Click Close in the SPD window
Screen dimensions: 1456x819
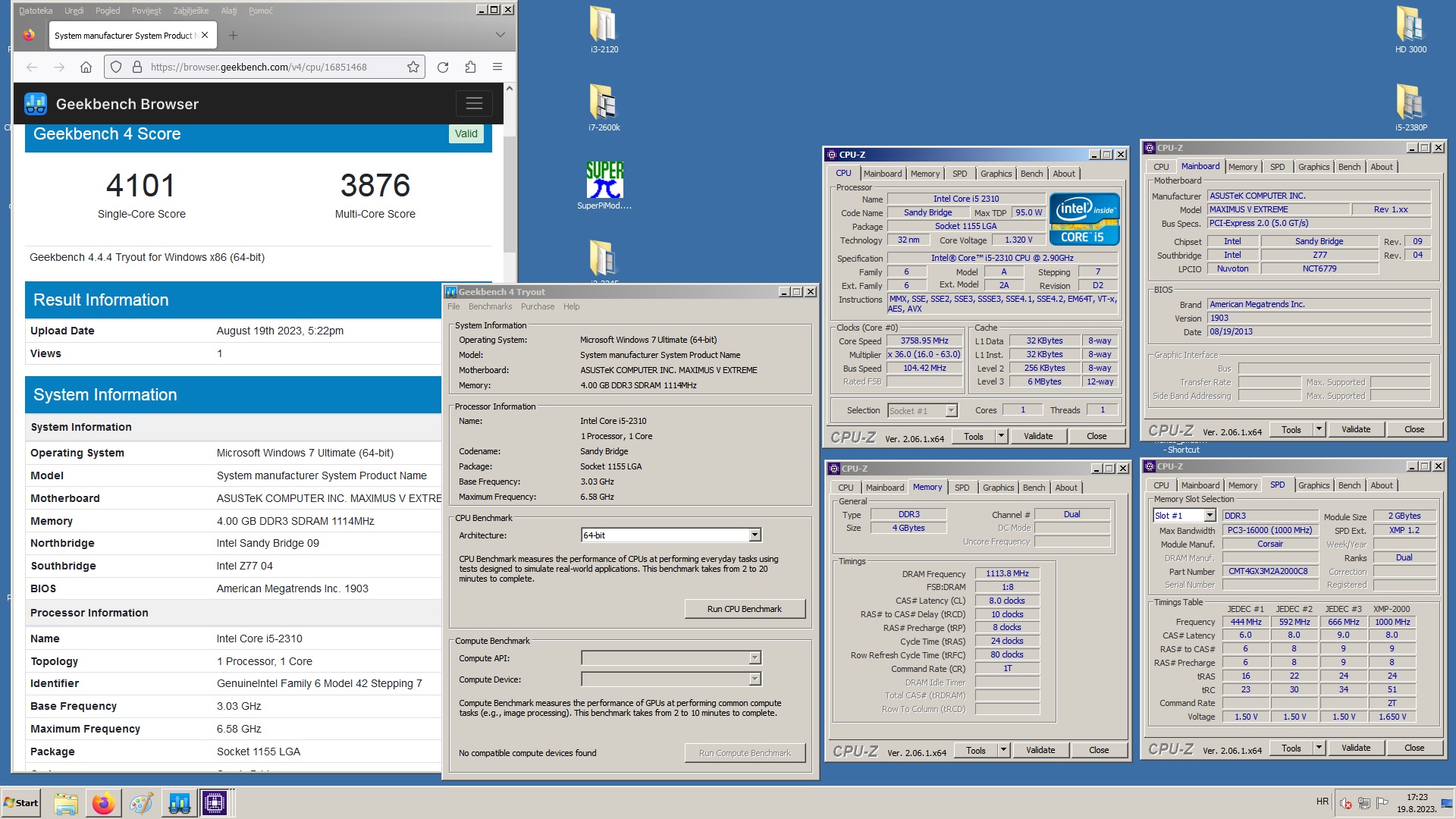click(x=1414, y=748)
